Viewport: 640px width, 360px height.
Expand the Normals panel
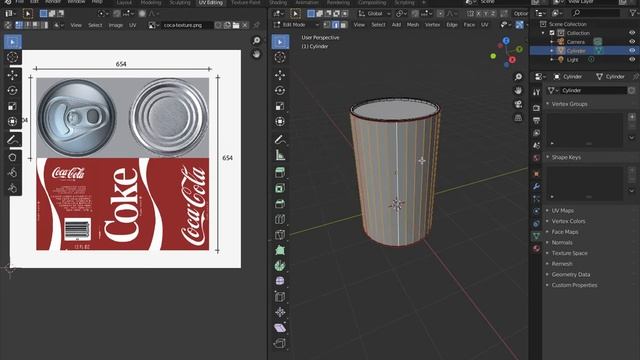pos(562,242)
